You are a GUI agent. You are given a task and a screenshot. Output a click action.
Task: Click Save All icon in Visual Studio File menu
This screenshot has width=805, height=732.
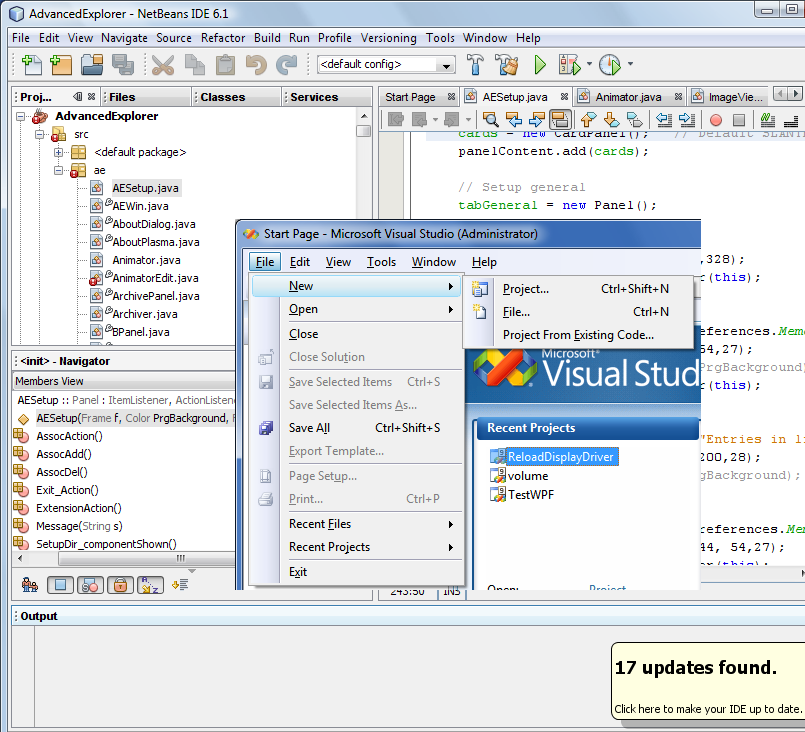(x=266, y=428)
